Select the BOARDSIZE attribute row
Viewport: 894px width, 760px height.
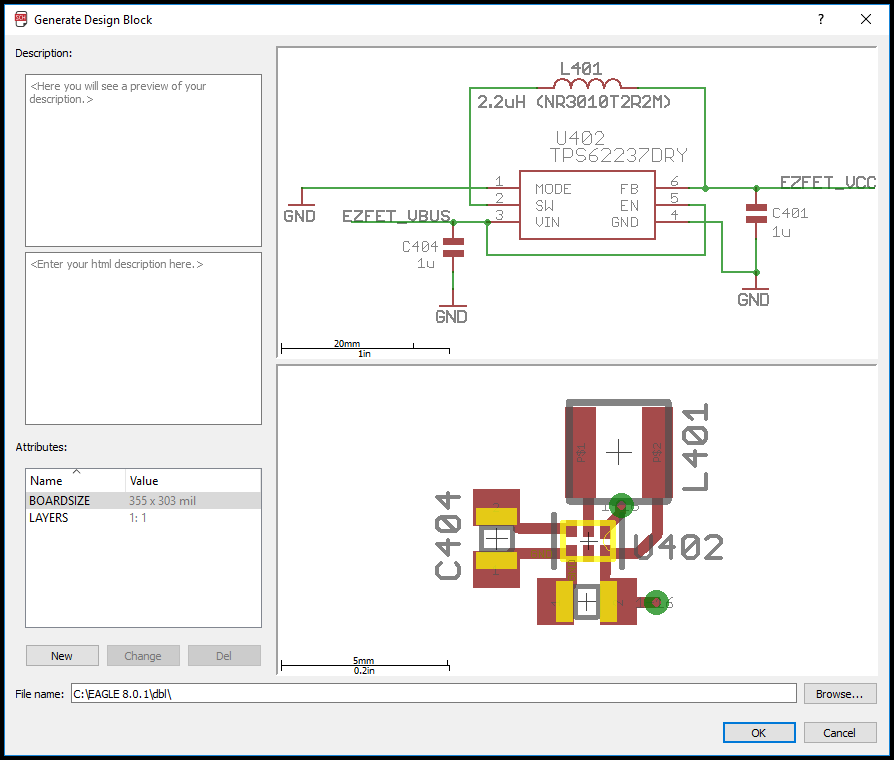[143, 500]
